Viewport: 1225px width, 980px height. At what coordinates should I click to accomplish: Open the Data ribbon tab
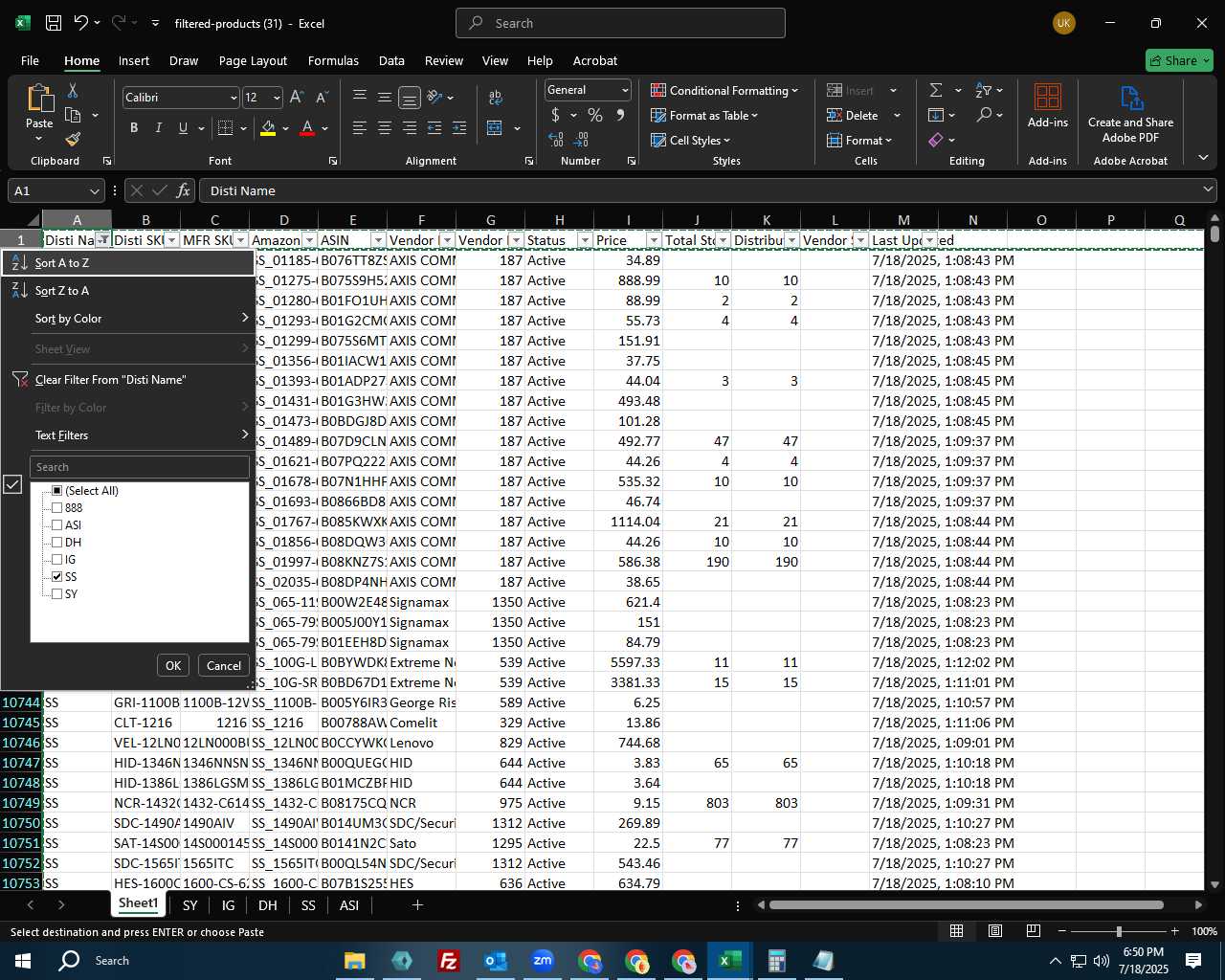pos(391,60)
